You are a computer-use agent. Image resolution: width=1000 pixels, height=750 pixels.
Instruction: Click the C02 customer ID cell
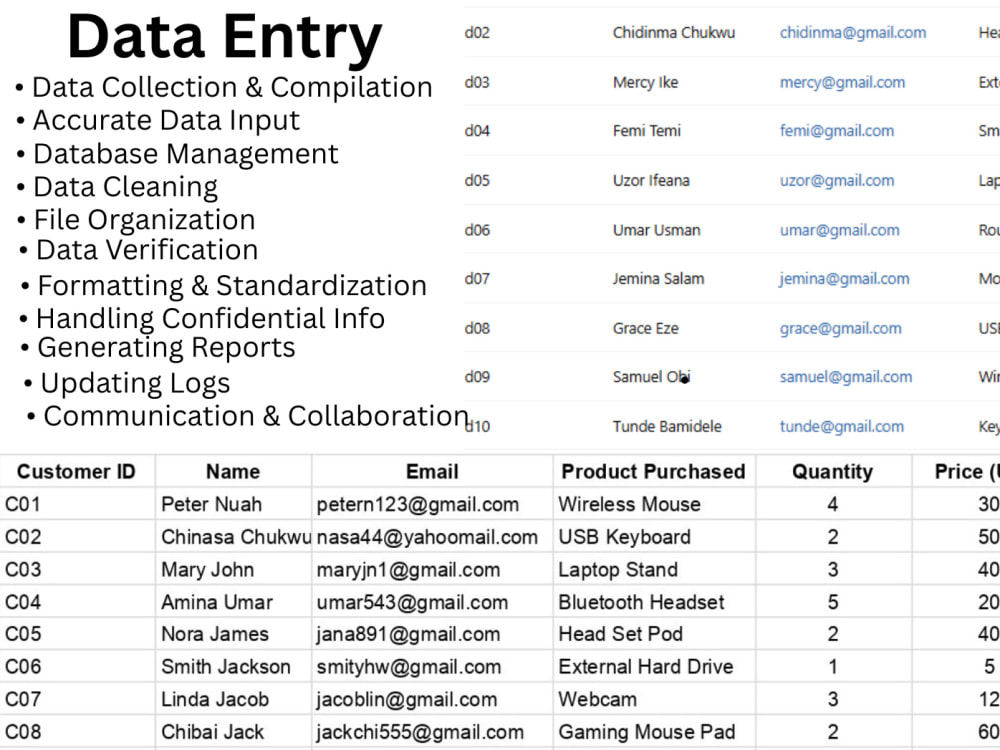click(77, 537)
